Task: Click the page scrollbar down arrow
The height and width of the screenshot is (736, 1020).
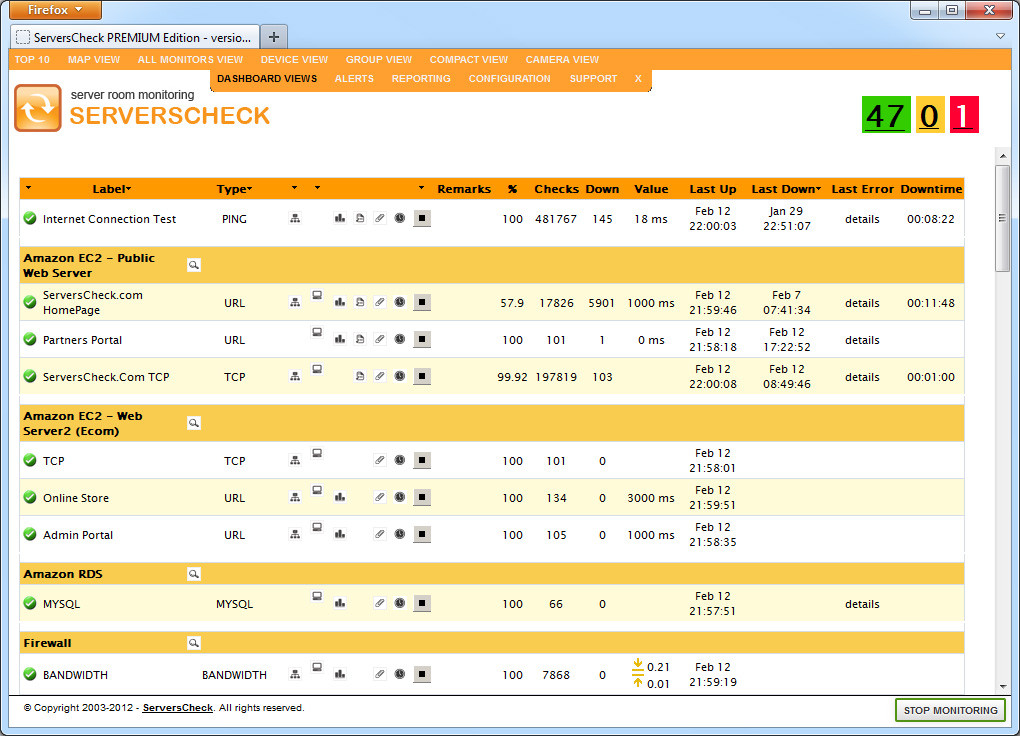Action: coord(1002,686)
